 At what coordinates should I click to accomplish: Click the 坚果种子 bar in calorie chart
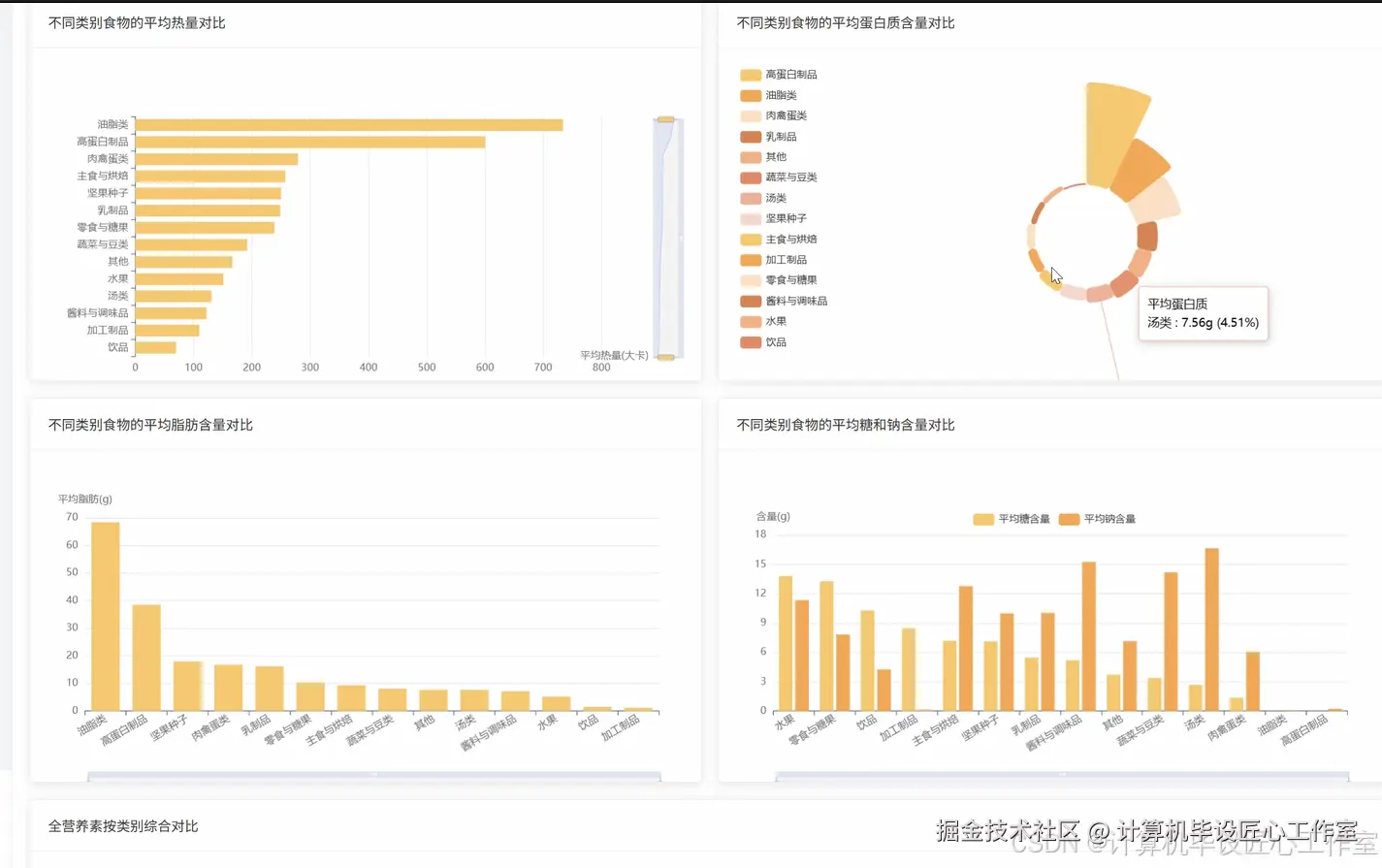point(209,194)
